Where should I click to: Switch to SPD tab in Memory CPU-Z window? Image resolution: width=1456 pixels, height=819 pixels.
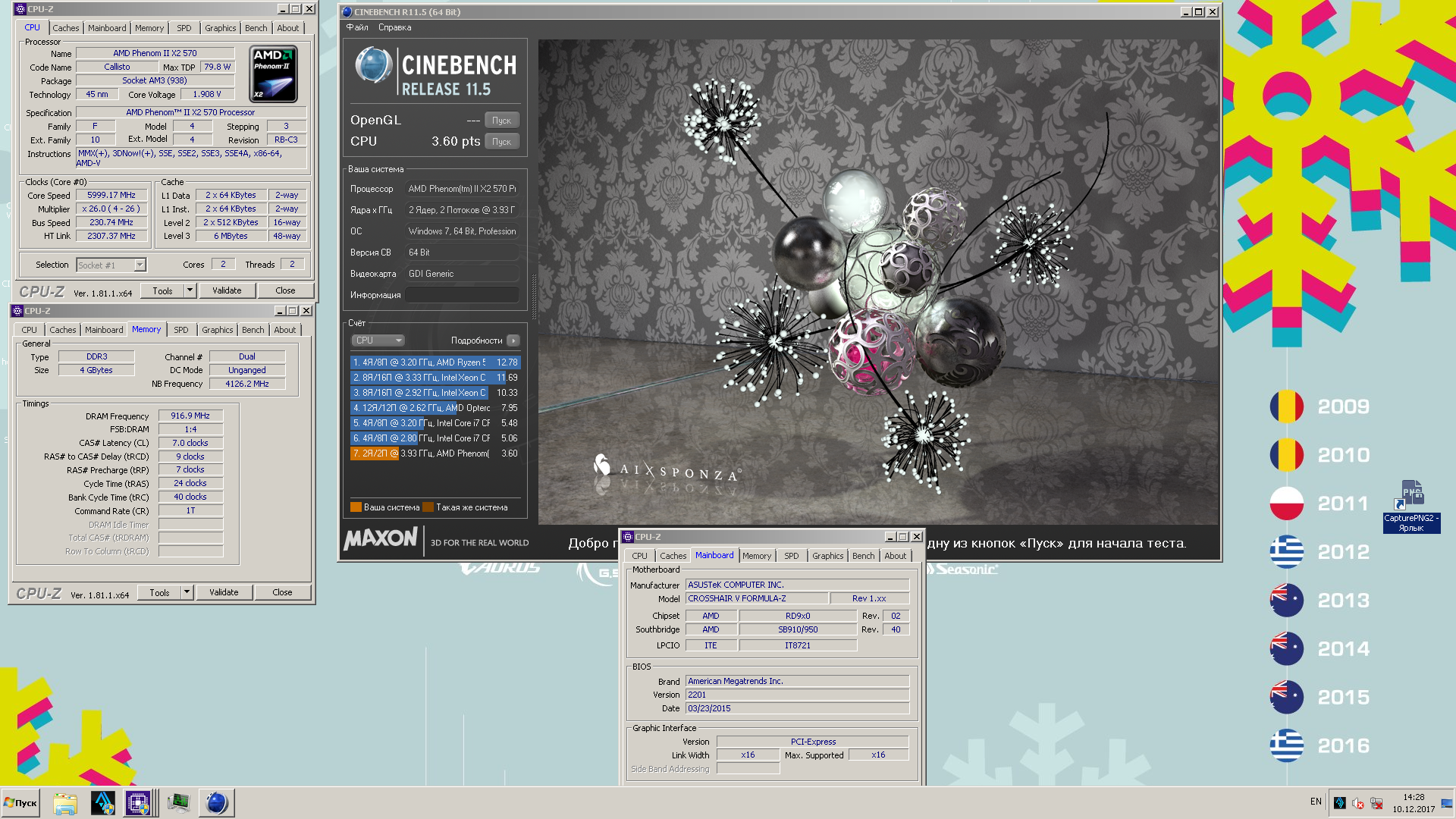(x=180, y=330)
